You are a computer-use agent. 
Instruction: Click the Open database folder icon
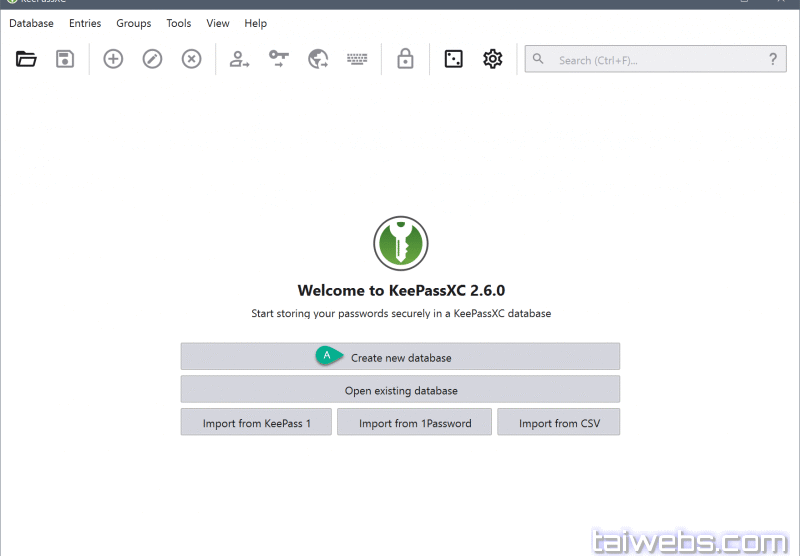pos(26,59)
